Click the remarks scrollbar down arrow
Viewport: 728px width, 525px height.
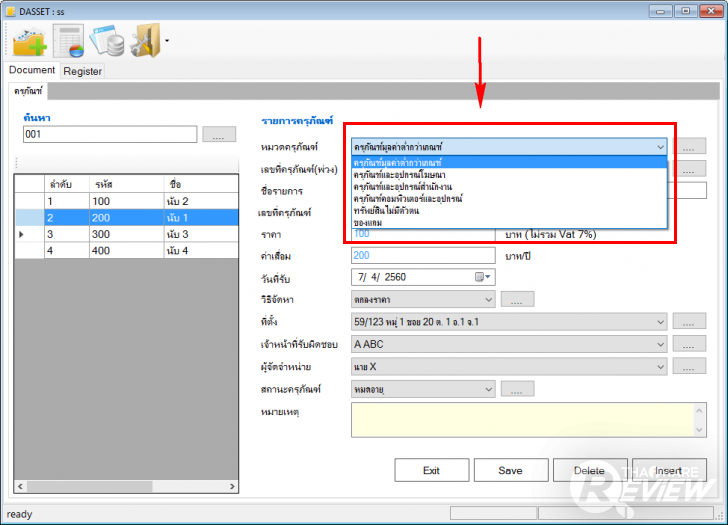[699, 430]
